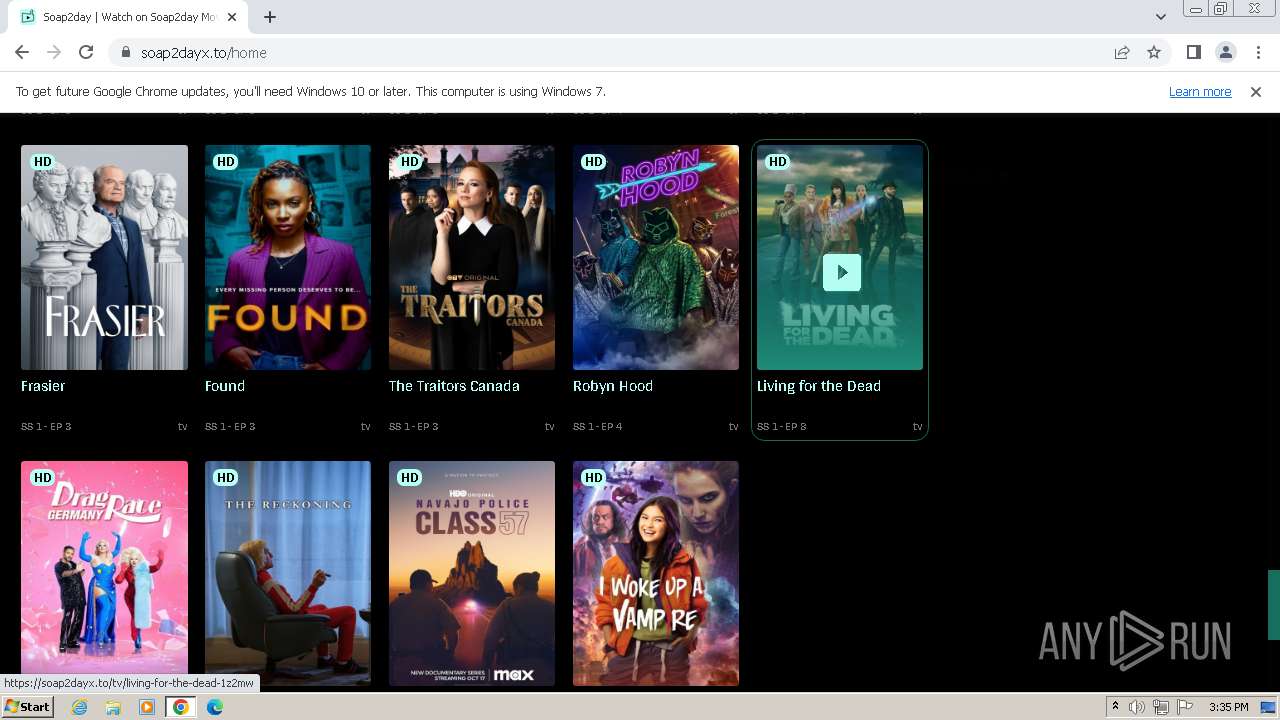Screen dimensions: 1280x720
Task: Switch to the Chrome taskbar button
Action: click(181, 707)
